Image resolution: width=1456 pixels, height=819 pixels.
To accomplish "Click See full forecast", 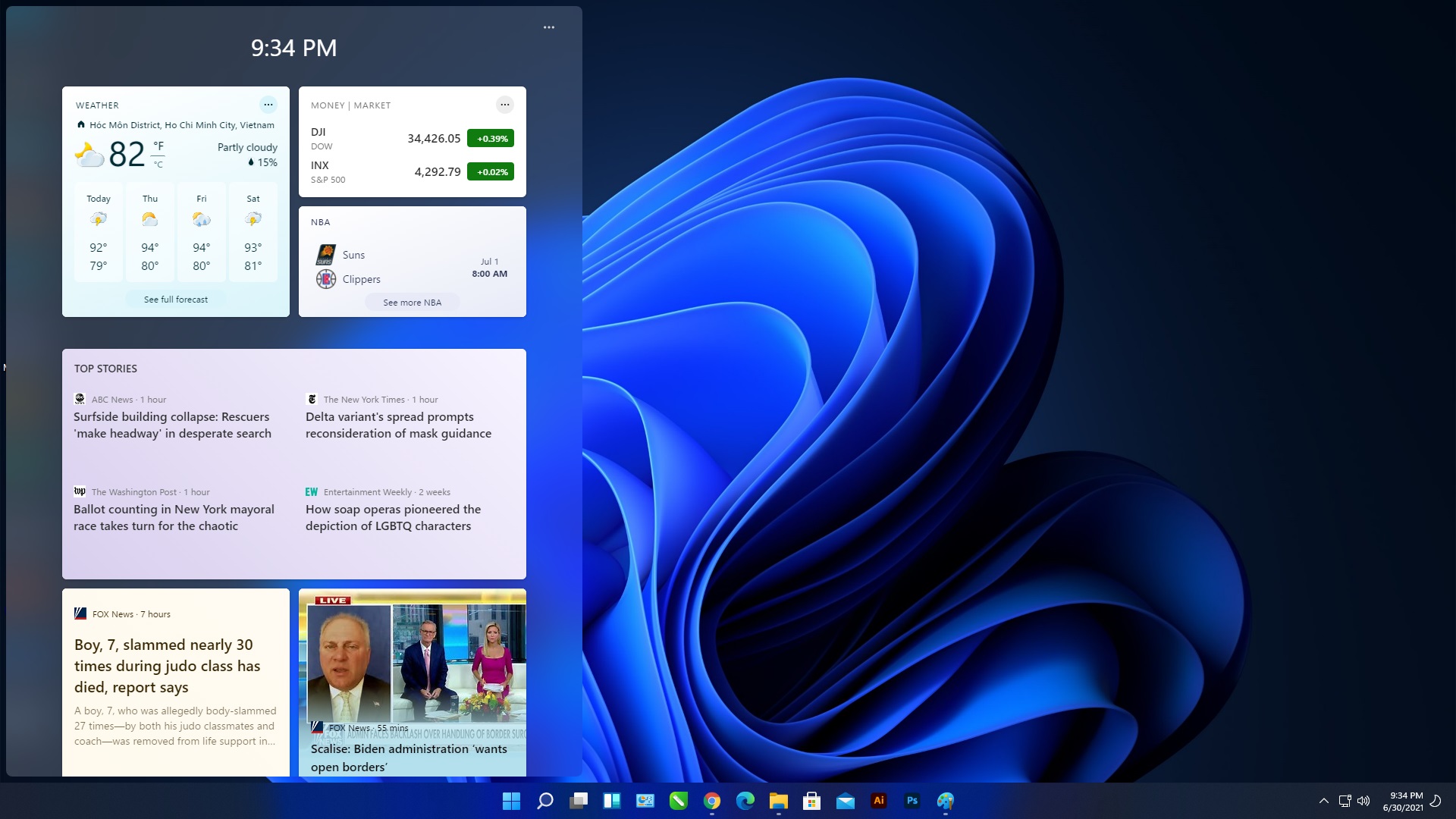I will pyautogui.click(x=176, y=300).
